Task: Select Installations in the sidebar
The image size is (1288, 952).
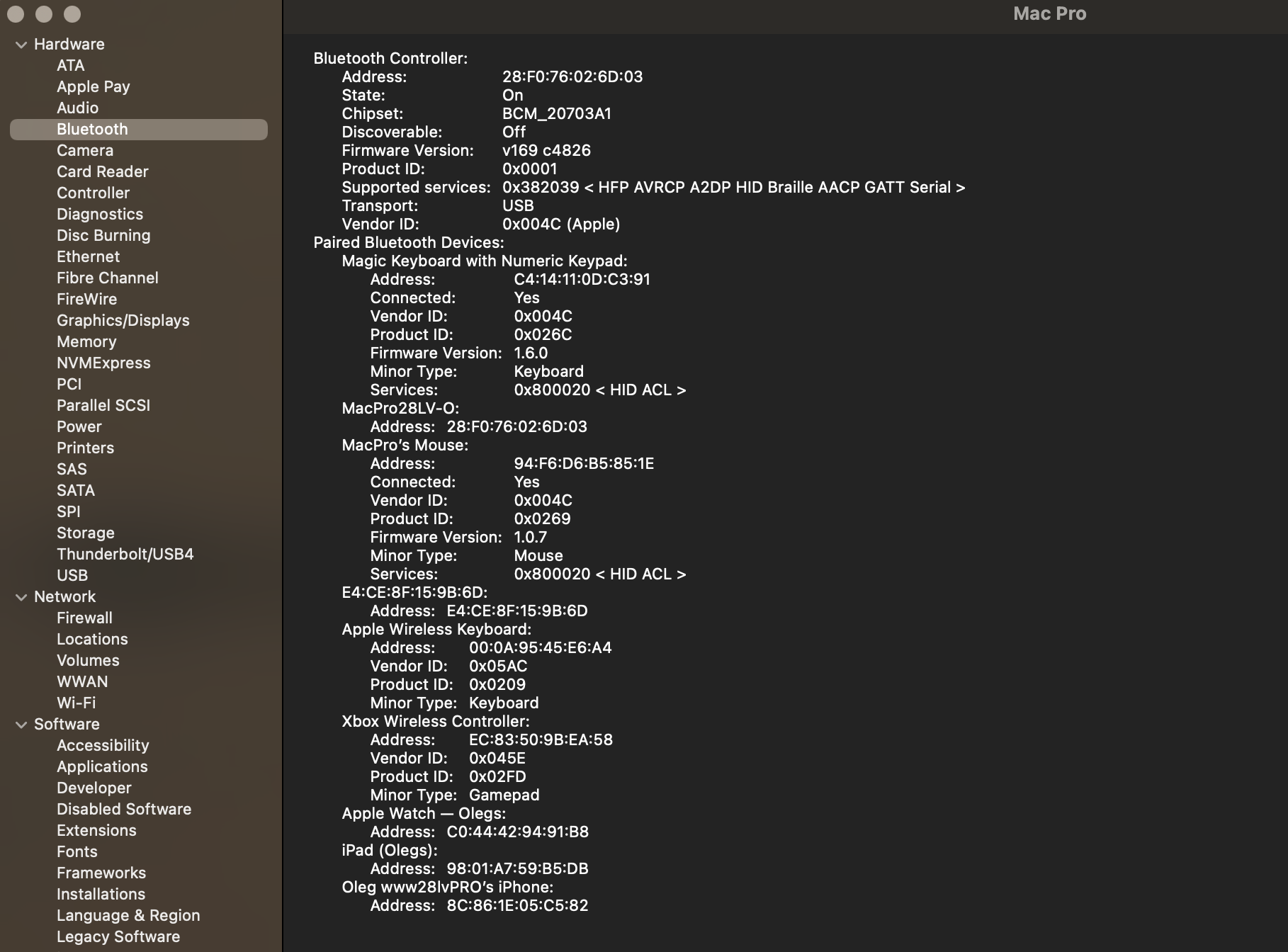Action: coord(101,894)
